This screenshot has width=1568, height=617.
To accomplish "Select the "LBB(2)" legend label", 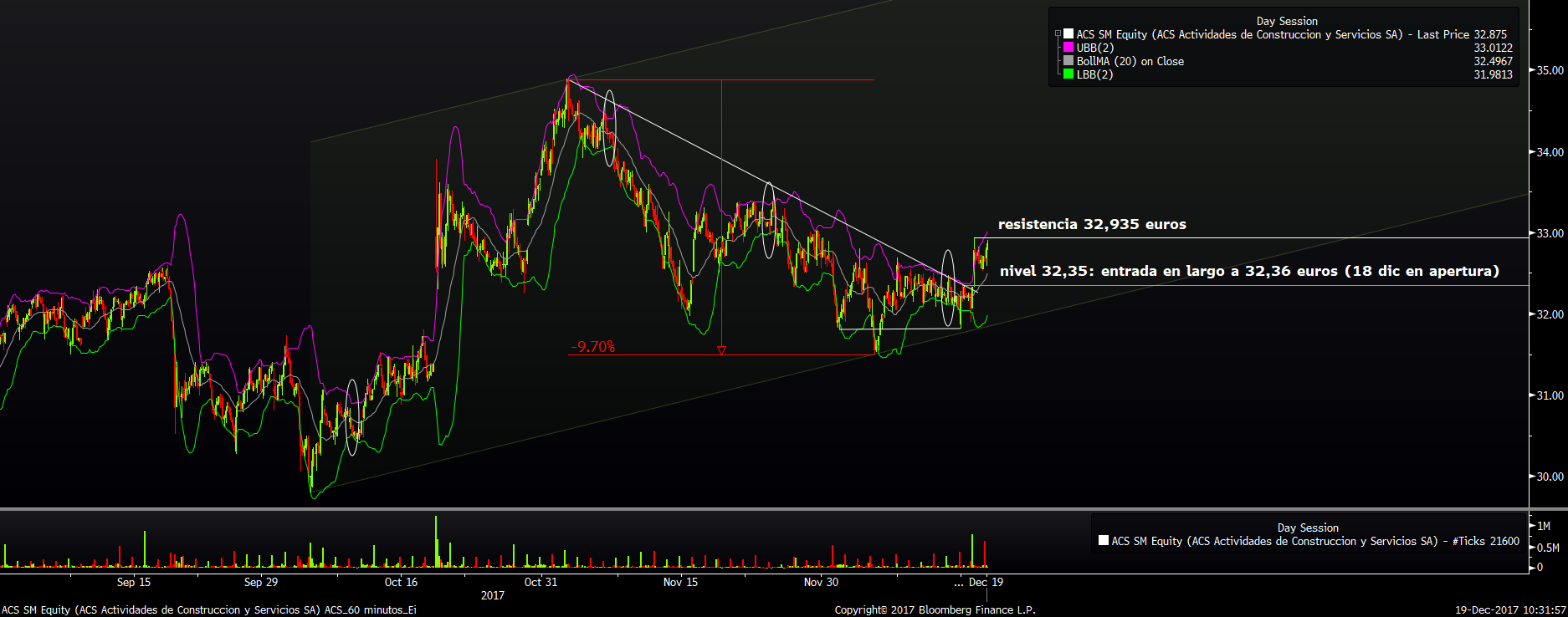I will coord(1095,74).
